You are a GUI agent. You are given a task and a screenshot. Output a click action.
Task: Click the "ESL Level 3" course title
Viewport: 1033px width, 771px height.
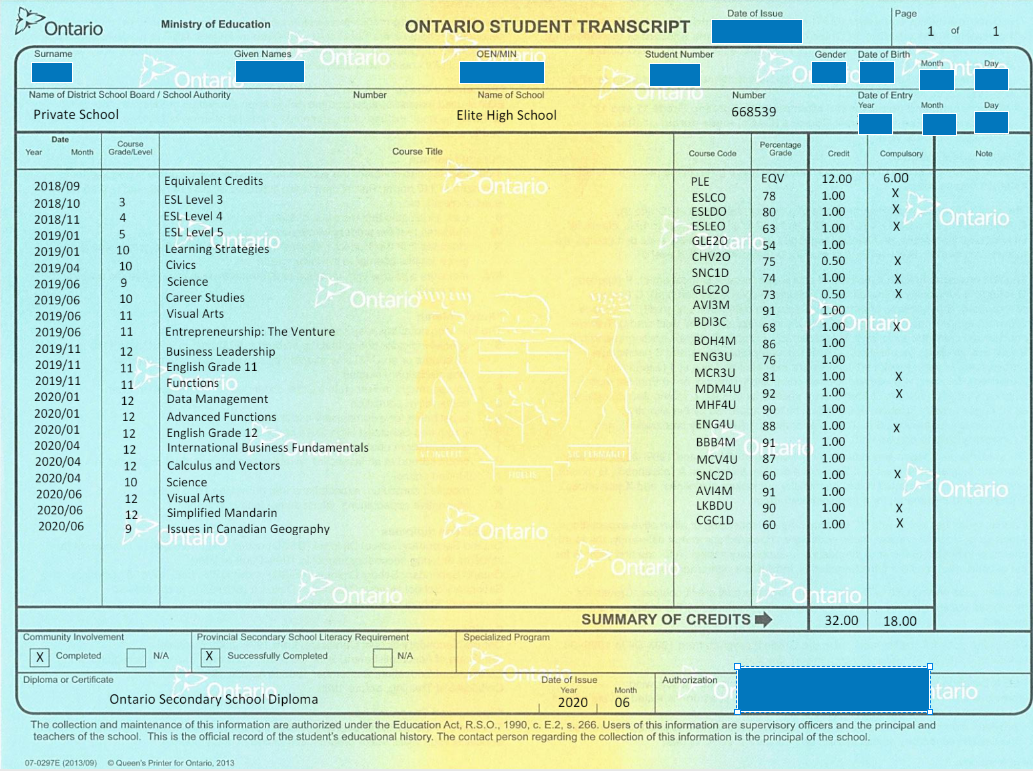[x=194, y=200]
